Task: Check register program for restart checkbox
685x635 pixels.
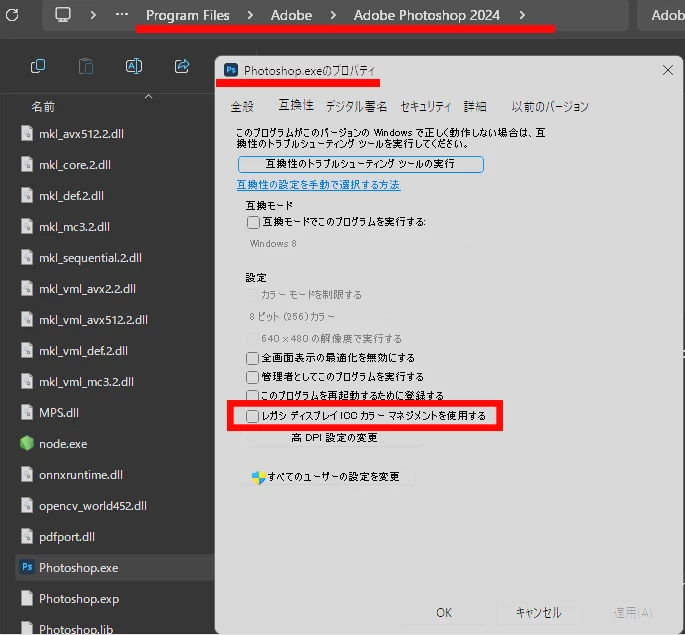Action: tap(252, 396)
